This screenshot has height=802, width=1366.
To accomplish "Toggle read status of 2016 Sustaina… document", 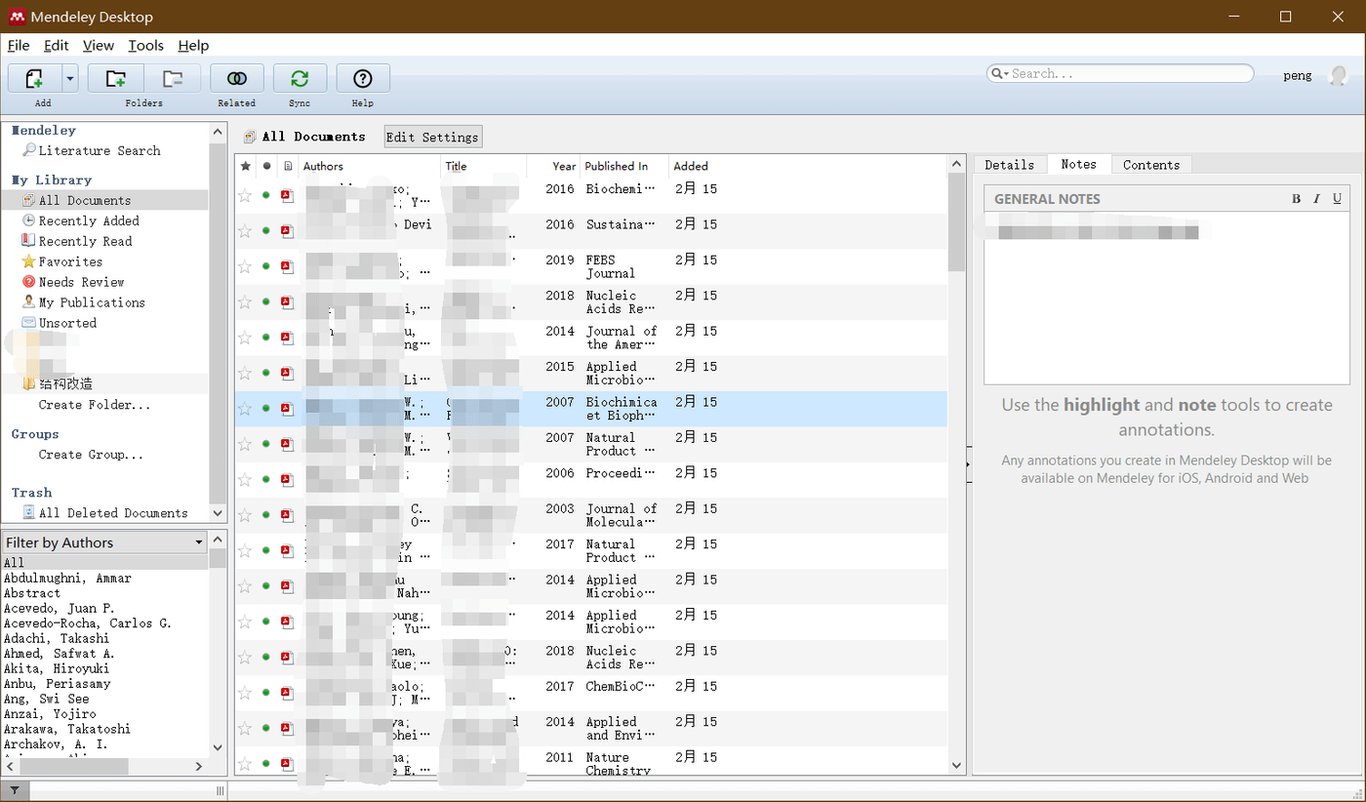I will pos(266,231).
